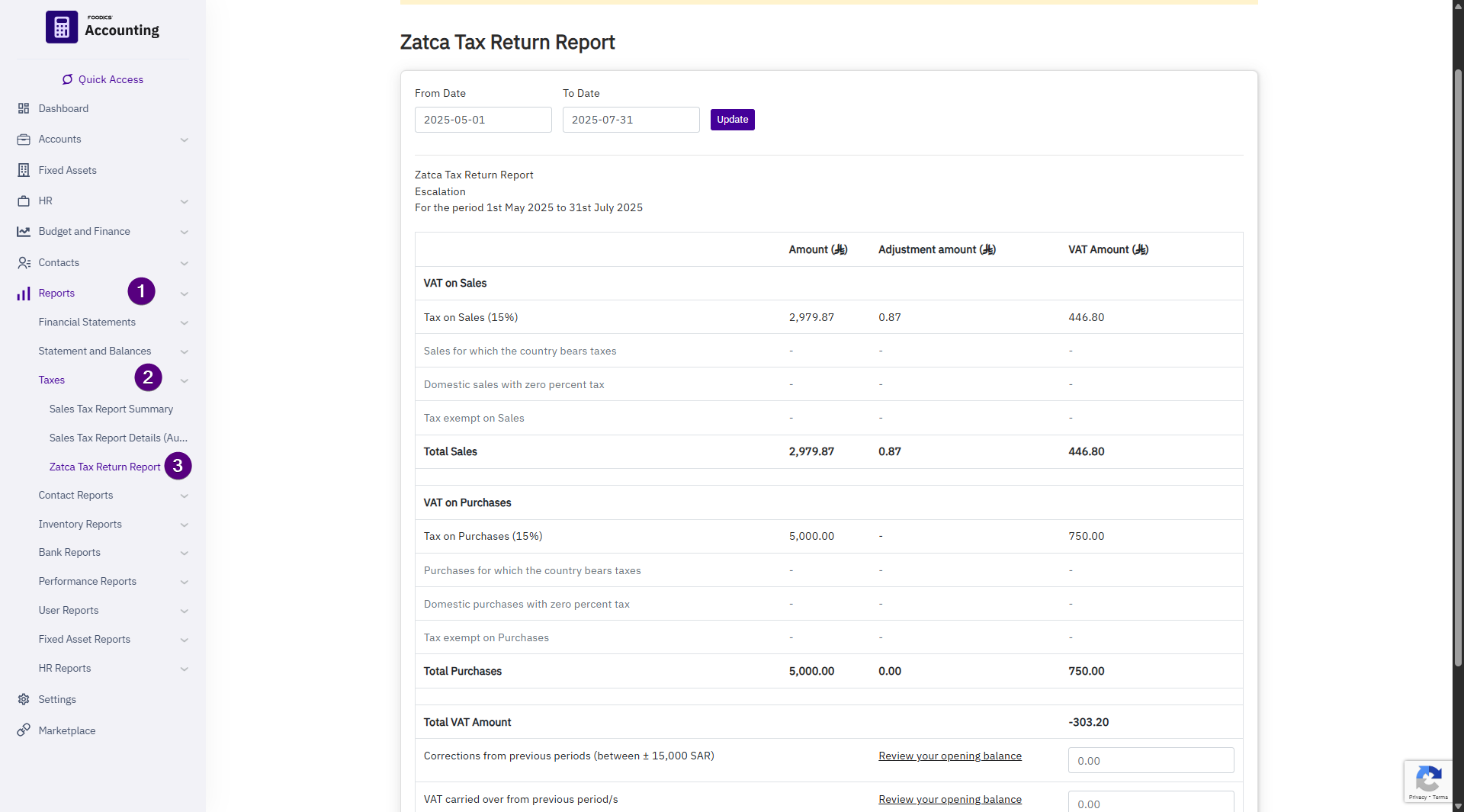The image size is (1464, 812).
Task: Click the Foodics Accounting calculator logo
Action: coord(62,27)
